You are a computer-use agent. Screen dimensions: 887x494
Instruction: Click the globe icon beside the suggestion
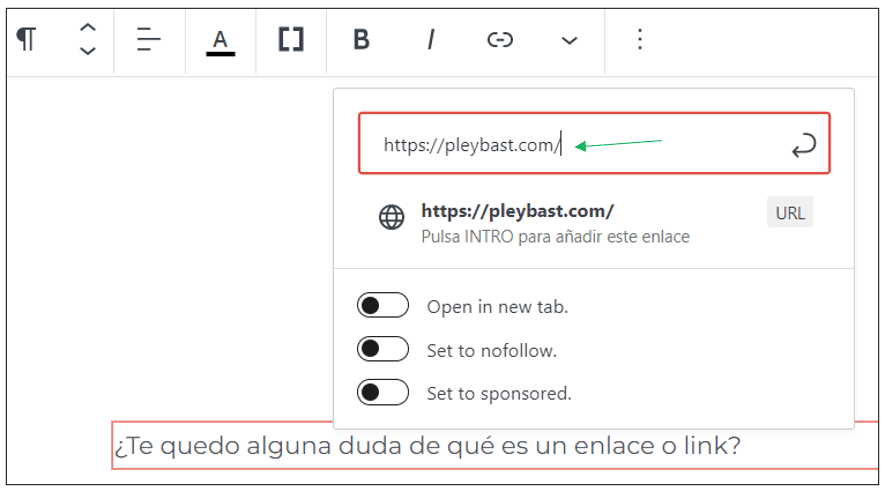pos(392,218)
